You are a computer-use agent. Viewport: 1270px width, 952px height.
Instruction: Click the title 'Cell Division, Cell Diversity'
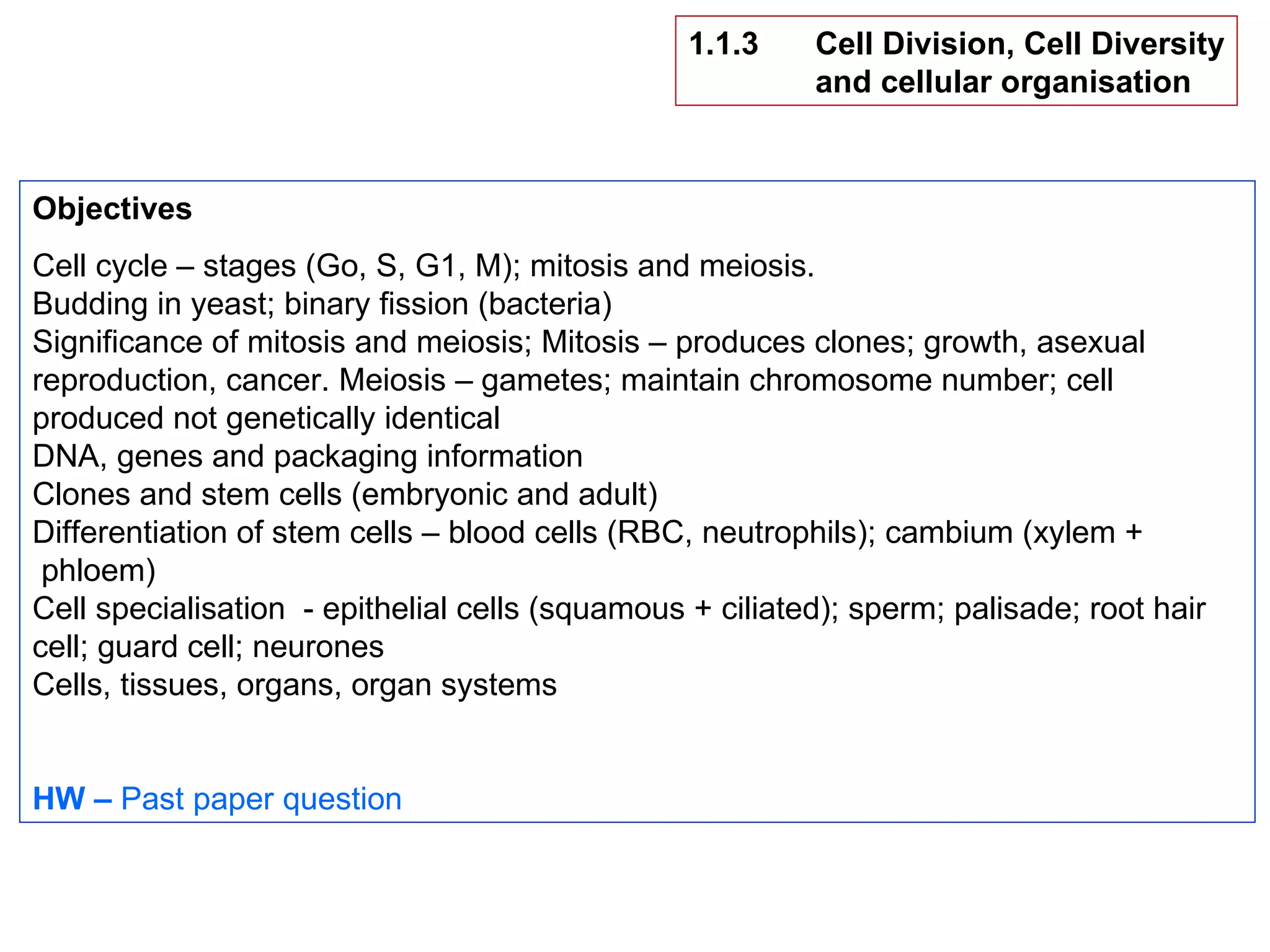click(1019, 45)
